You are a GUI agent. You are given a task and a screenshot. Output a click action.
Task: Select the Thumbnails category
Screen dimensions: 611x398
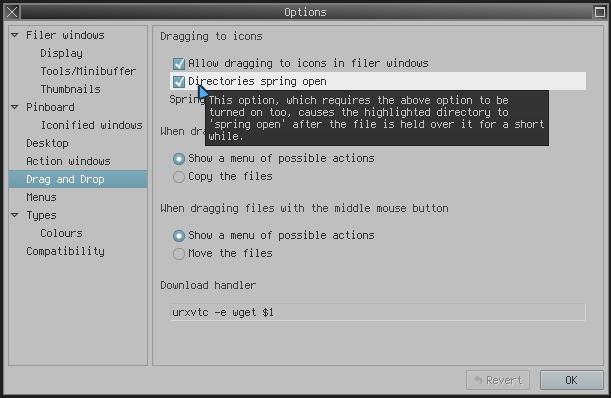[x=71, y=89]
